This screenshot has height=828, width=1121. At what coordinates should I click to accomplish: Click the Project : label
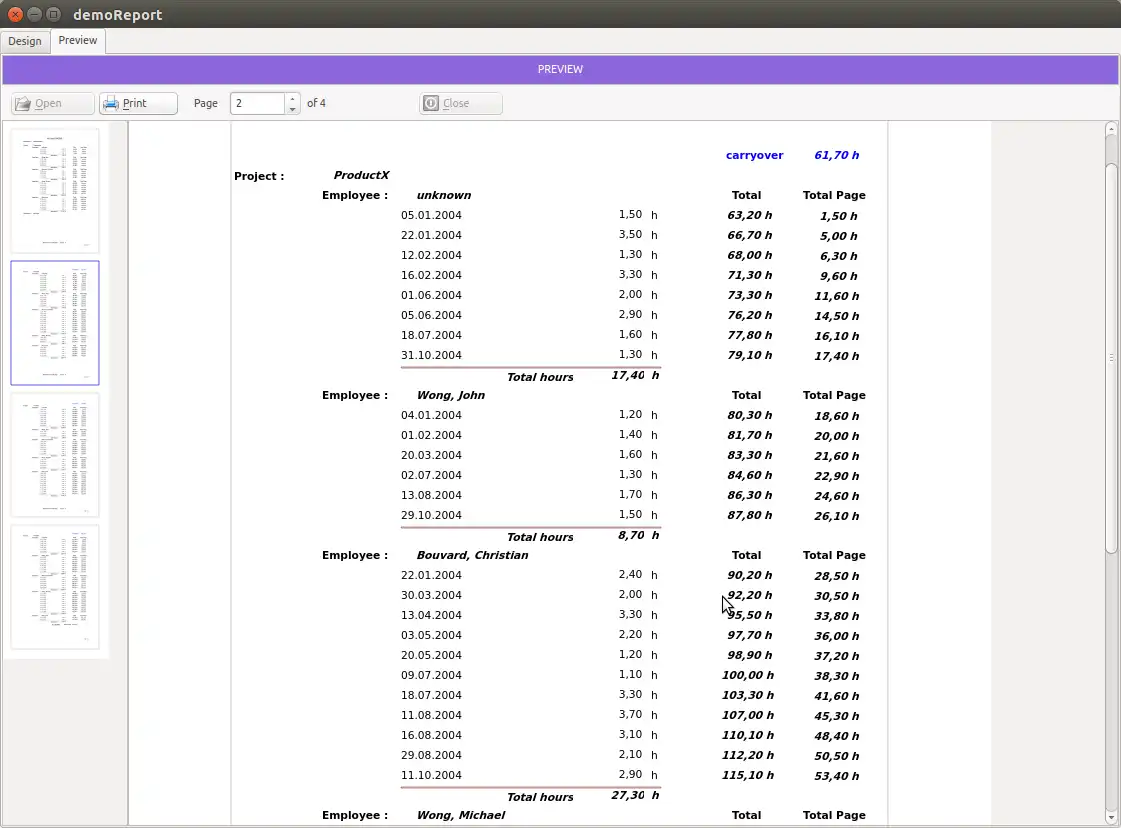click(259, 177)
